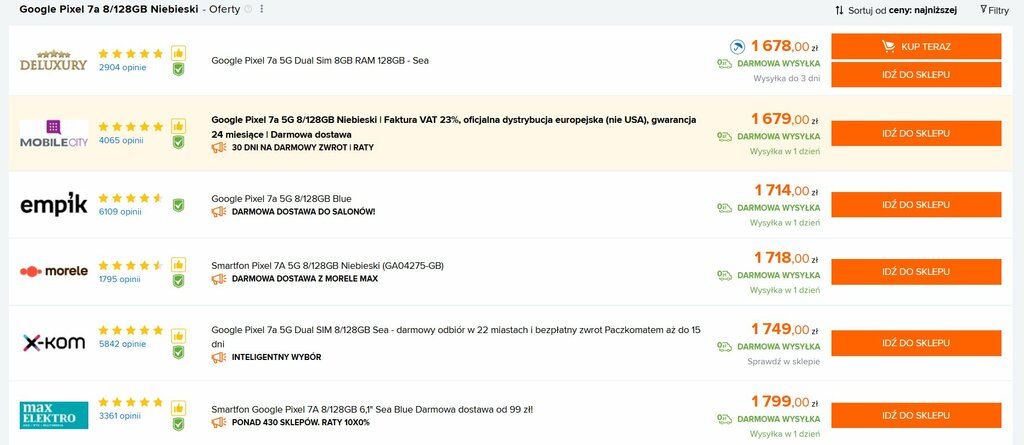
Task: Click the Max Elektro logo
Action: tap(54, 415)
